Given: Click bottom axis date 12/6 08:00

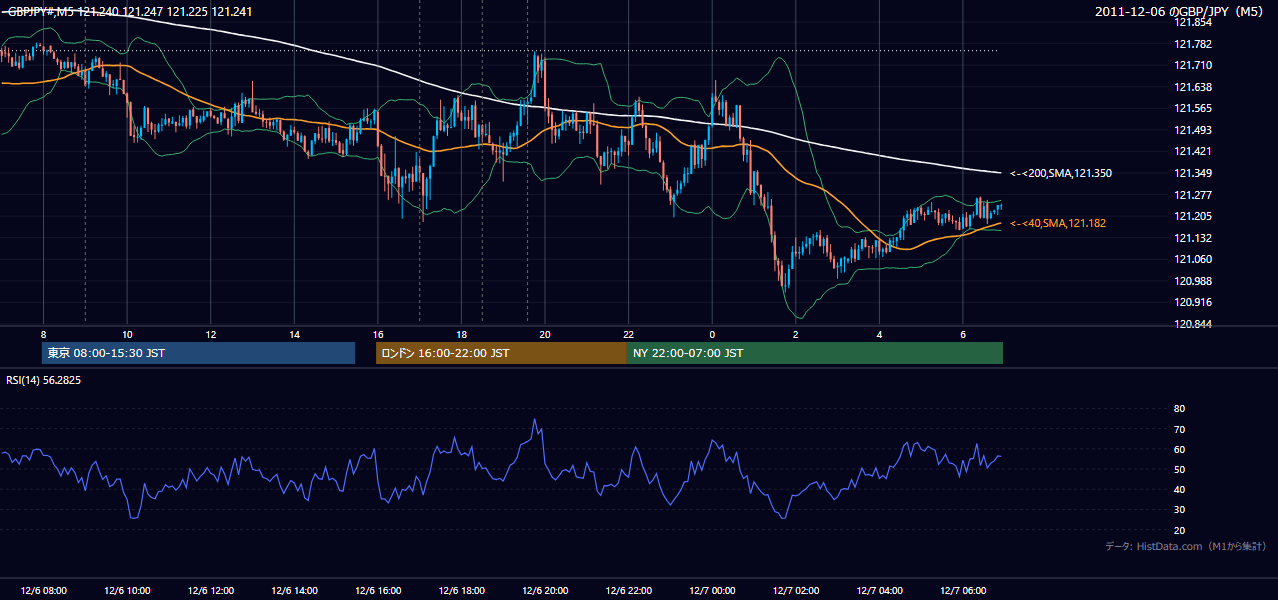Looking at the screenshot, I should click(43, 591).
